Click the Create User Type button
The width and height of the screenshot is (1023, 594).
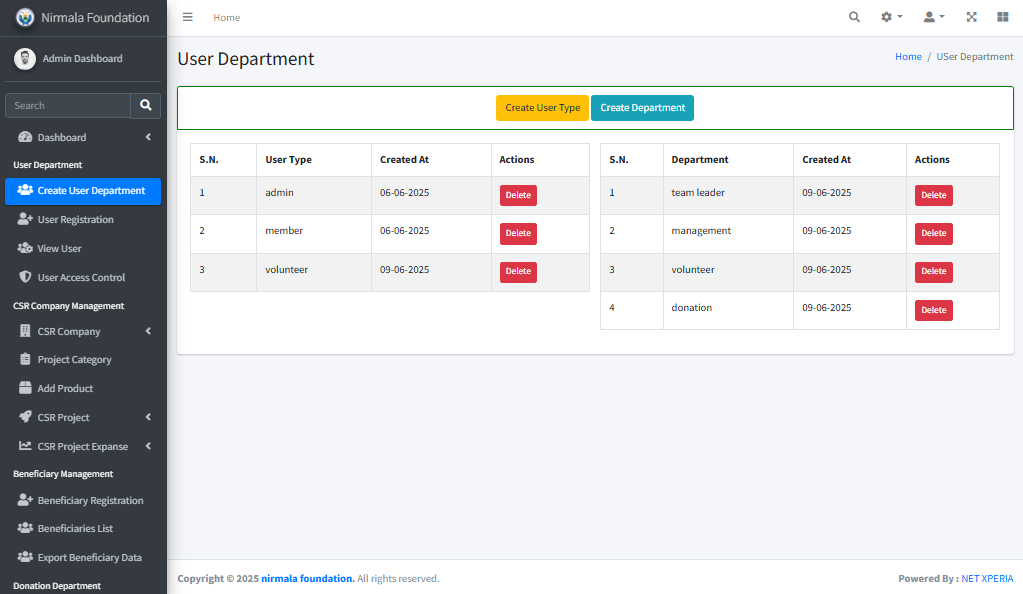(x=542, y=108)
